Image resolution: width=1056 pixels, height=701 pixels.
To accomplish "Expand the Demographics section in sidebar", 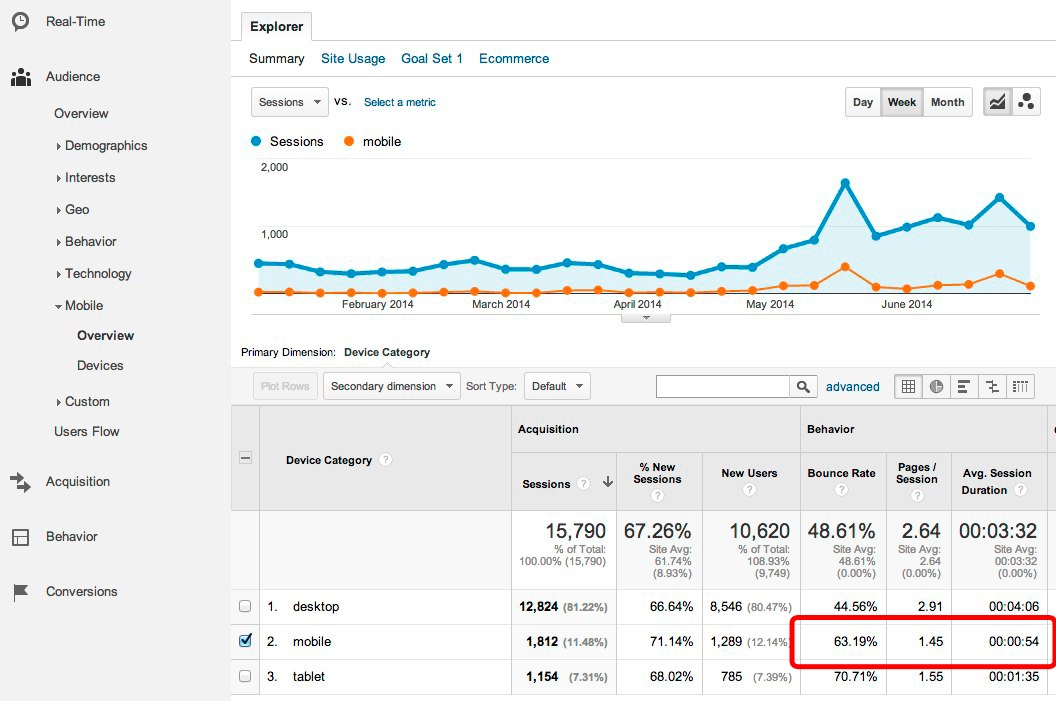I will (105, 146).
